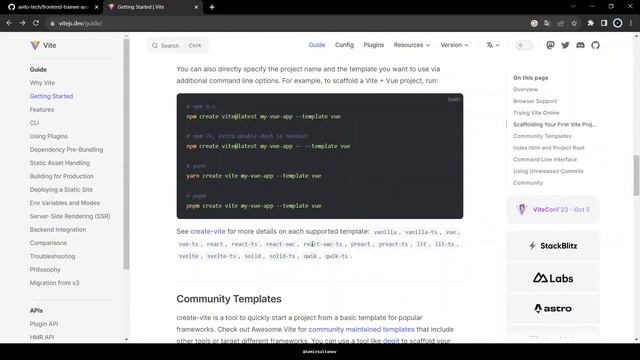Open the degit link
Screen dimensions: 640x360
[x=391, y=340]
